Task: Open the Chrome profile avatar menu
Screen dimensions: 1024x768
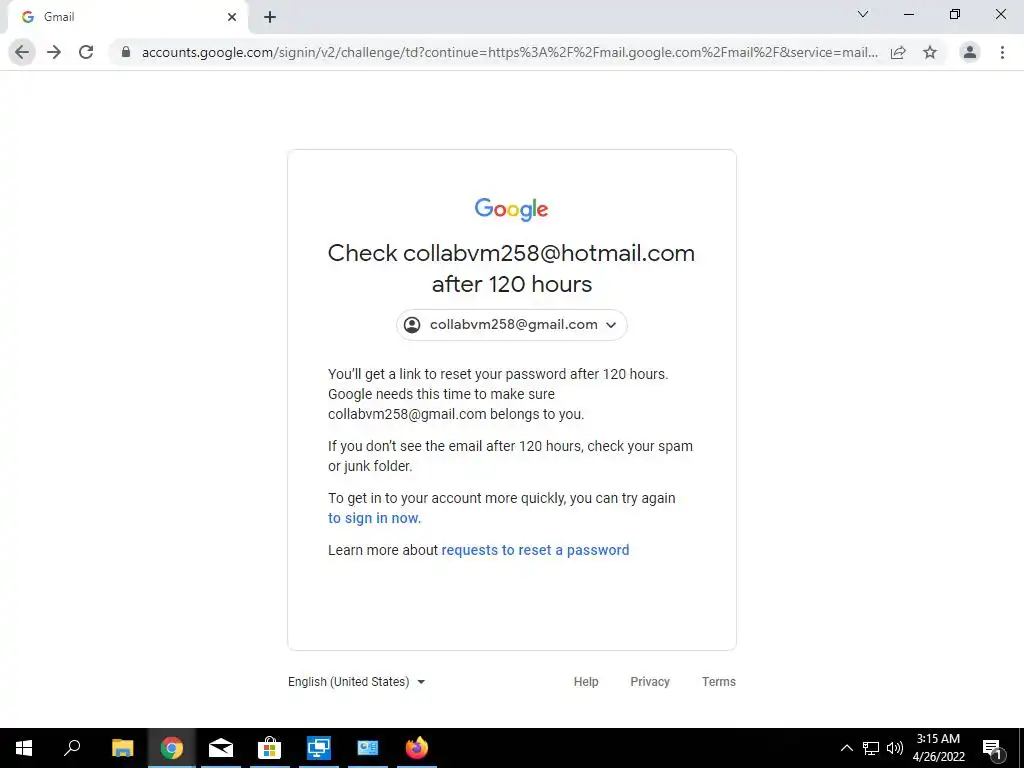Action: click(970, 52)
